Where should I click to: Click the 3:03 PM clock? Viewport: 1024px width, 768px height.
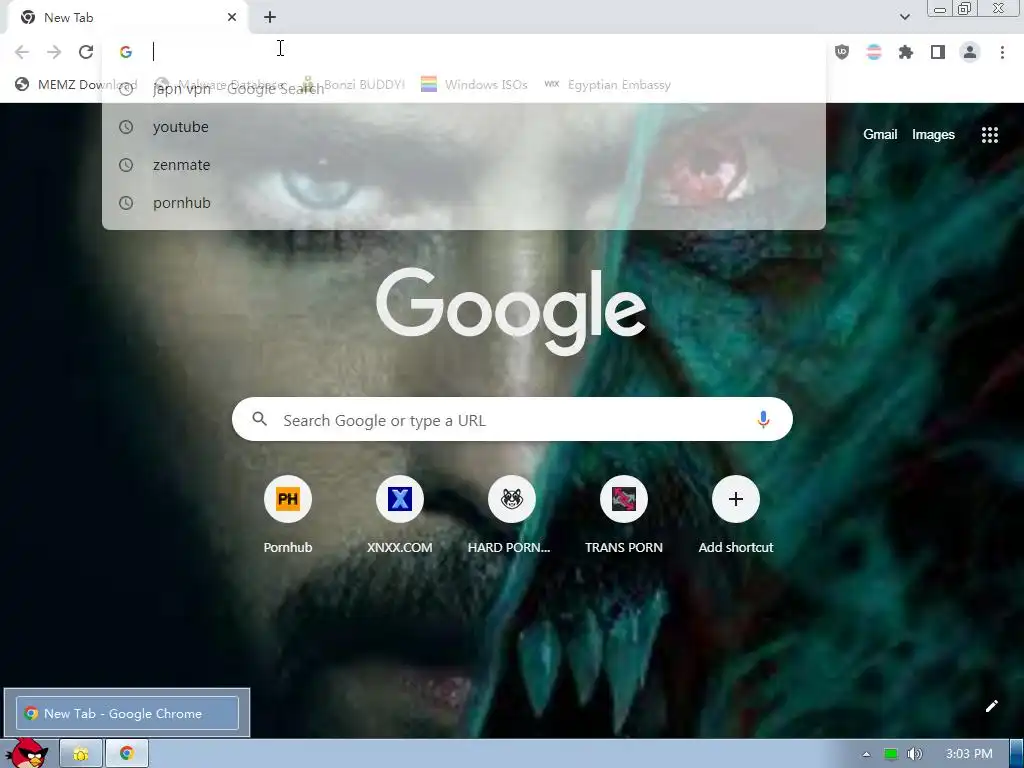(969, 754)
